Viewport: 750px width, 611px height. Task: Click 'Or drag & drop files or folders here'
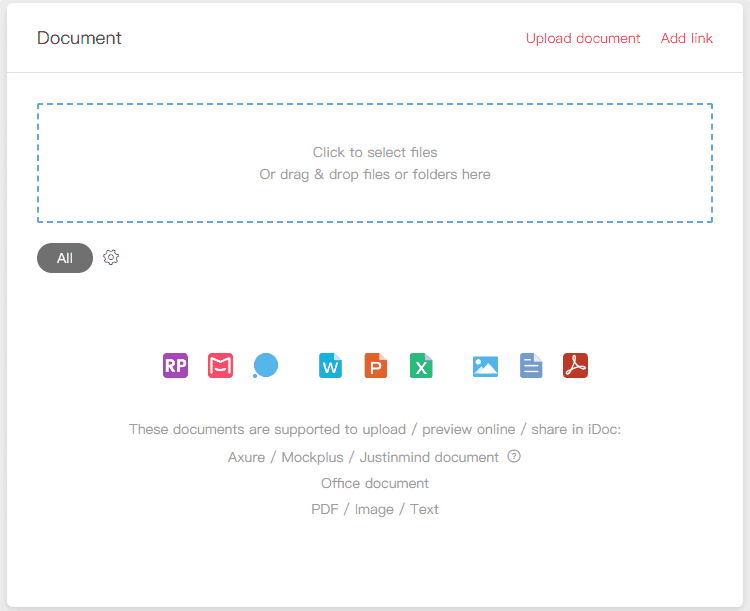tap(375, 174)
